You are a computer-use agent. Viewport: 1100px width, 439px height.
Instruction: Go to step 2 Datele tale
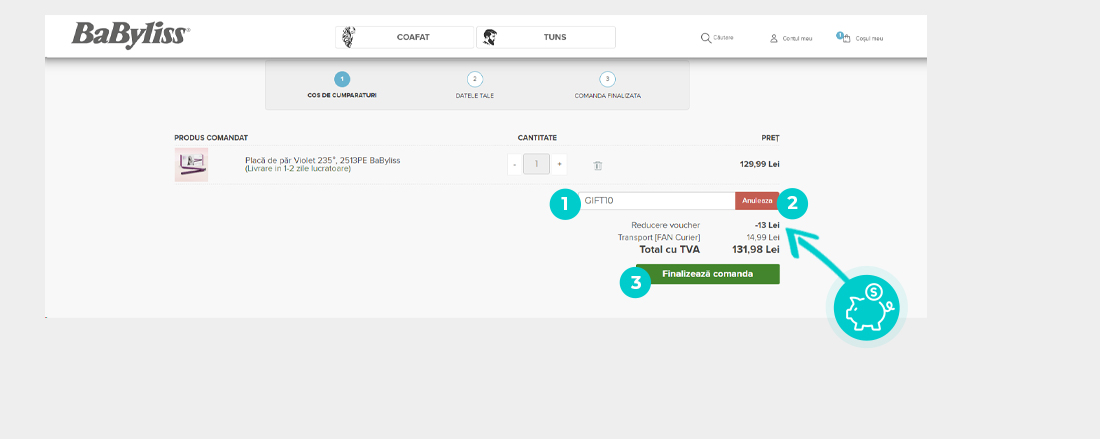475,79
